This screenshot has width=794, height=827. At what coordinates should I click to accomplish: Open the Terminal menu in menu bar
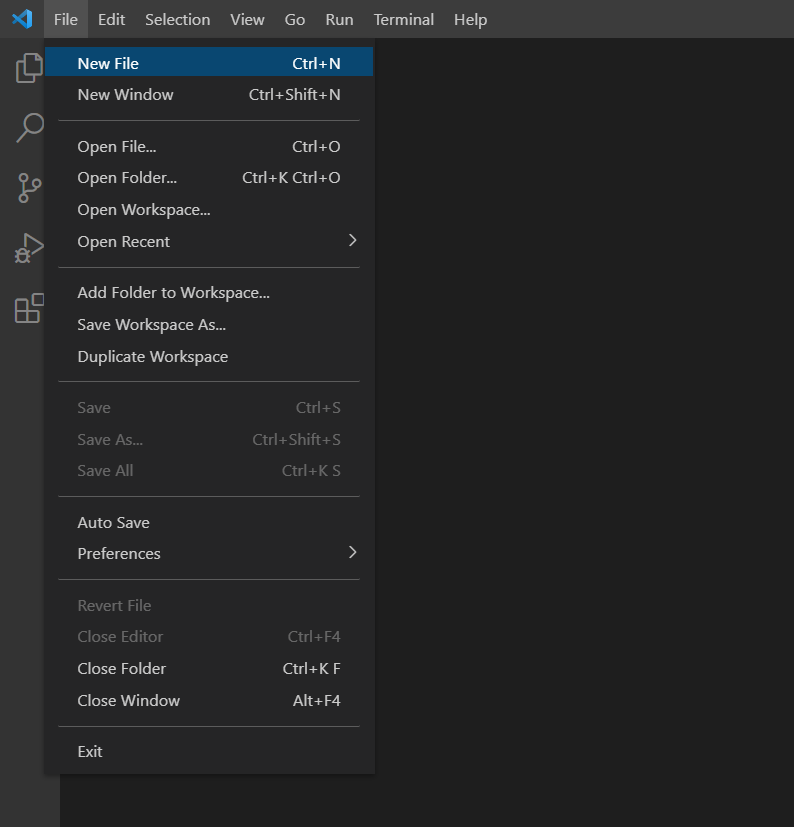(x=401, y=19)
